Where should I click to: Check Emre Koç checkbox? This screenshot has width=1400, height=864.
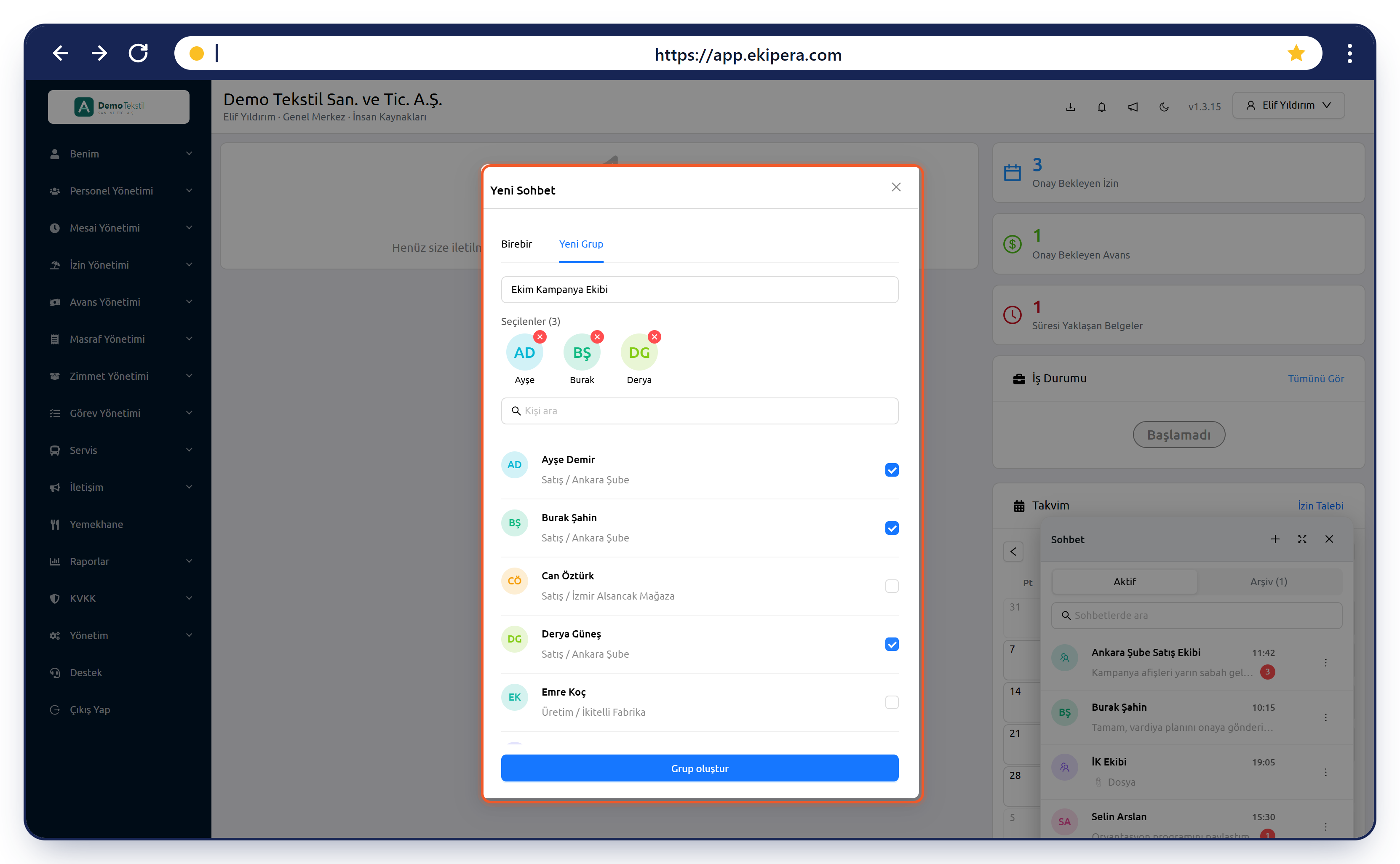click(892, 702)
